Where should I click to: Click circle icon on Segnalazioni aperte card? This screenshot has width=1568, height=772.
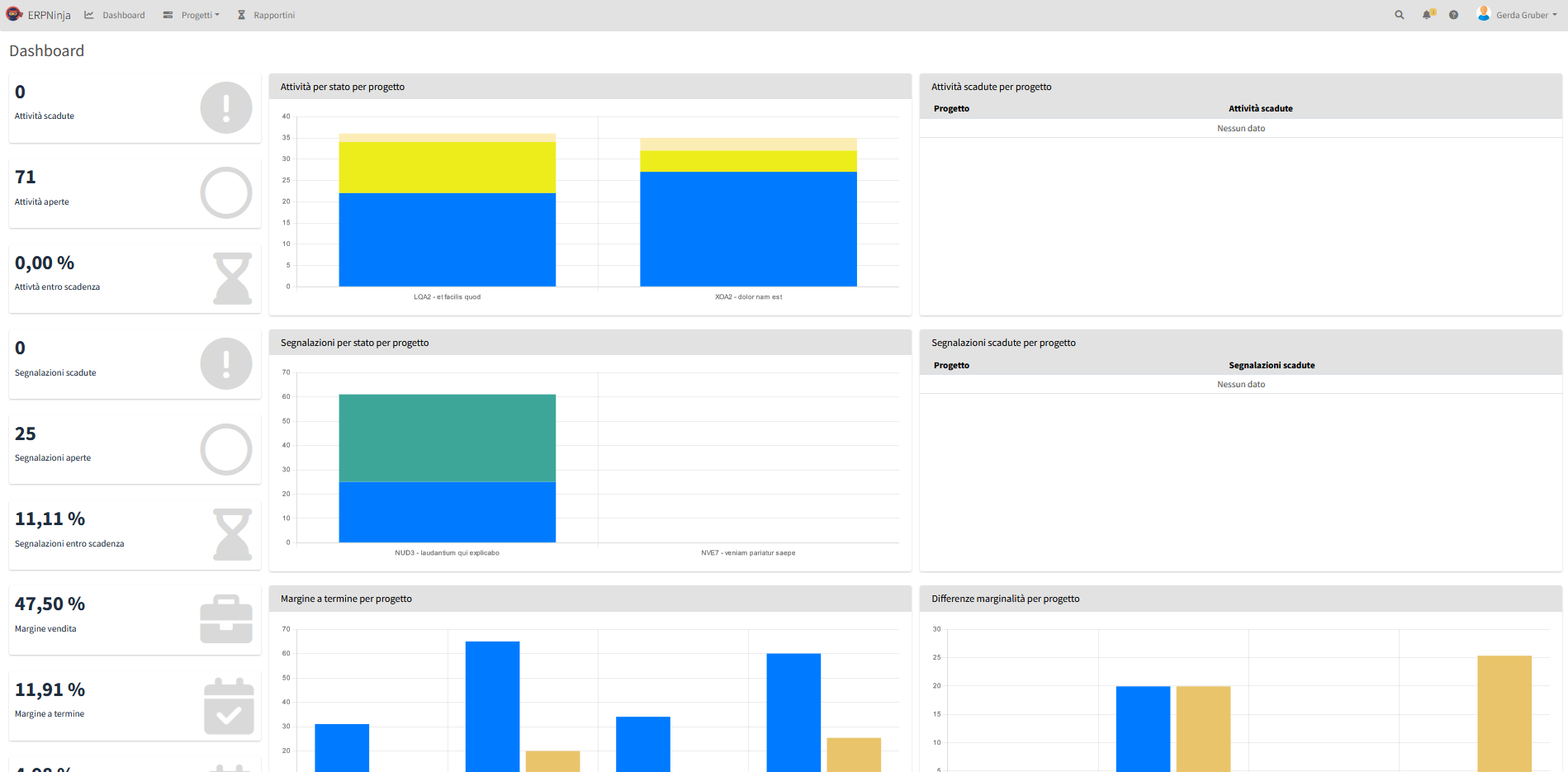[226, 449]
